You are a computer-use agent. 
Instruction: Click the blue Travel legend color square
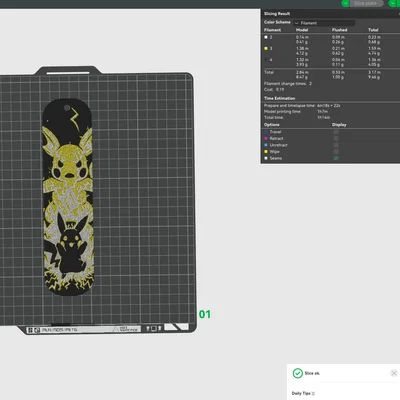pyautogui.click(x=266, y=132)
